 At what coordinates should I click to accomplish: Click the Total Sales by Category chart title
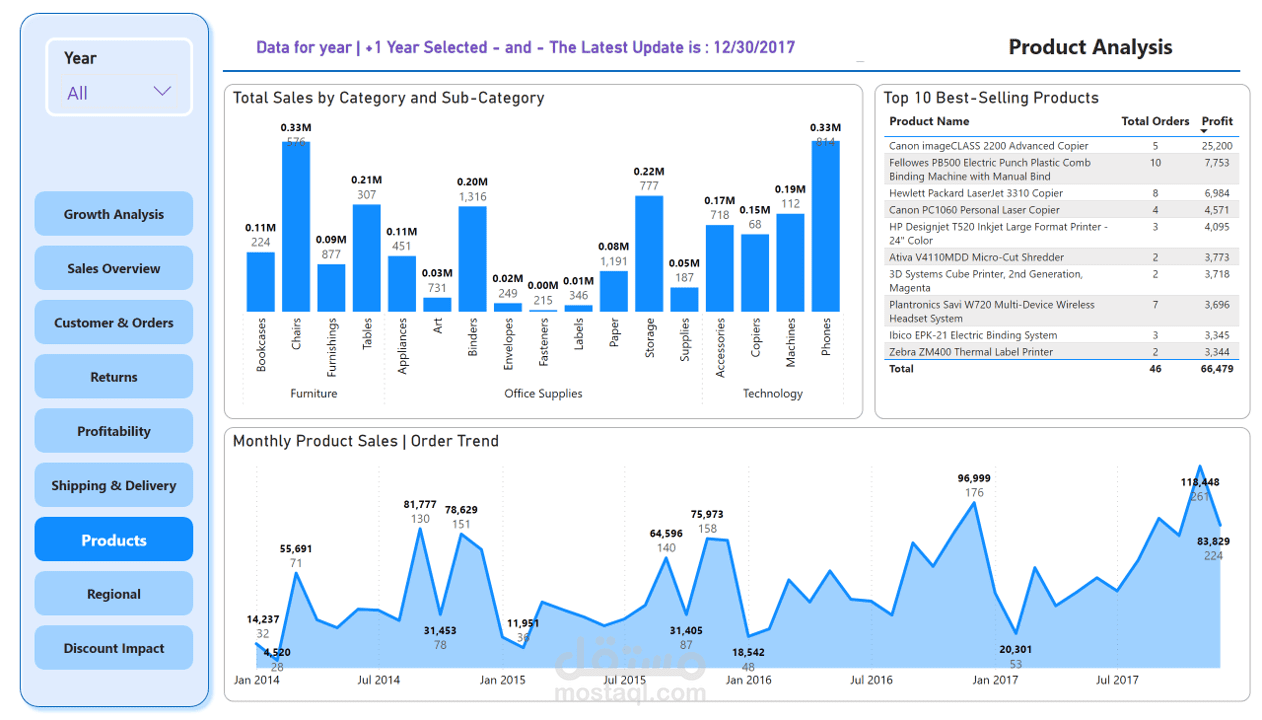pos(389,98)
